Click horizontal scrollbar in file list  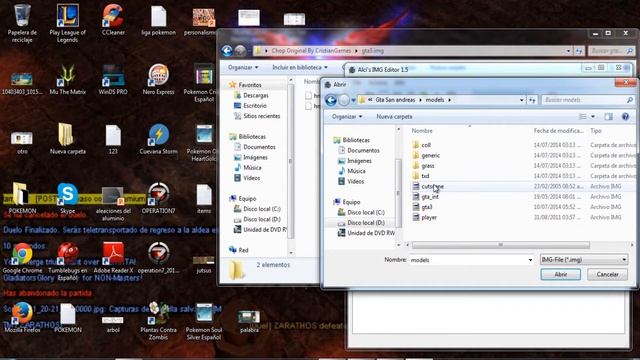(500, 245)
